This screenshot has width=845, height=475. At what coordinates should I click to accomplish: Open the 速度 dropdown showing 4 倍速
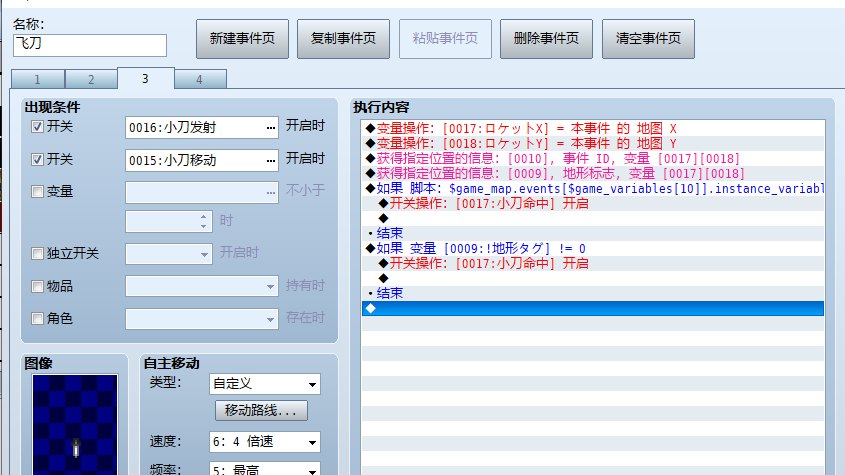[x=265, y=442]
